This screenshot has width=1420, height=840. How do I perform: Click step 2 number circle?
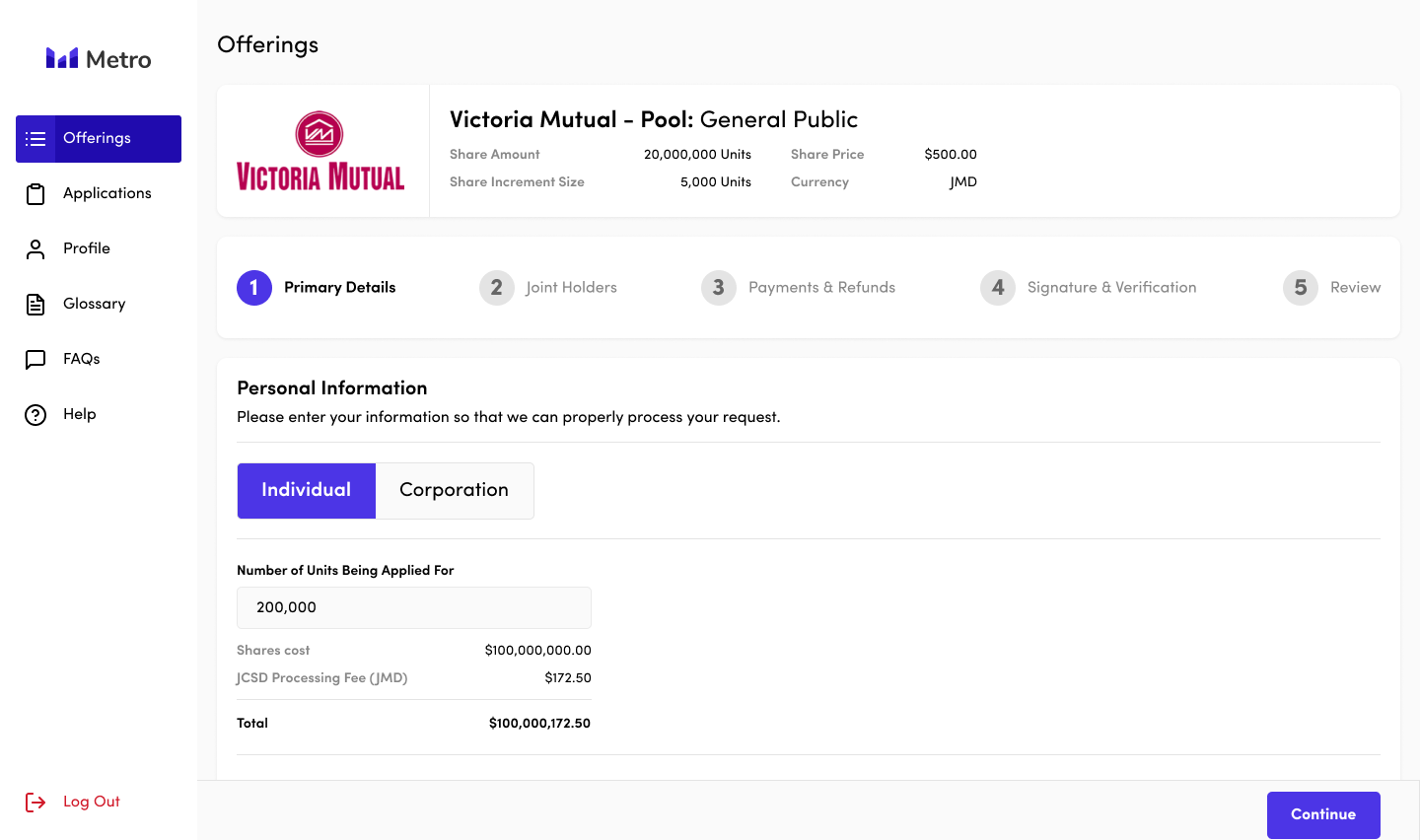(x=497, y=288)
